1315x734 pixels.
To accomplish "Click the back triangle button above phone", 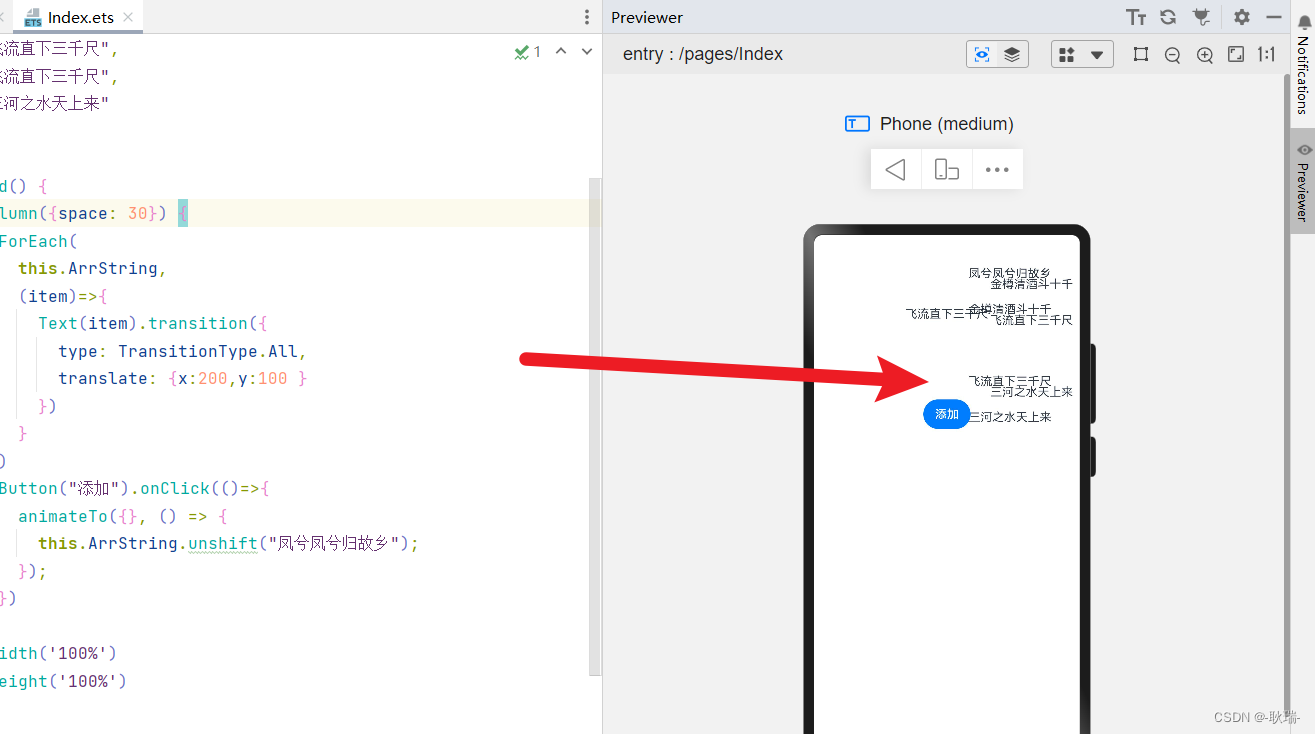I will point(896,169).
